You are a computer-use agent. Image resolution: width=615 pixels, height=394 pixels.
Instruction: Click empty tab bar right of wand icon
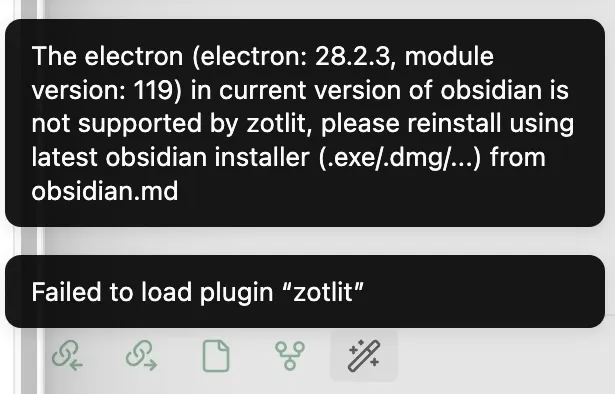tap(502, 356)
